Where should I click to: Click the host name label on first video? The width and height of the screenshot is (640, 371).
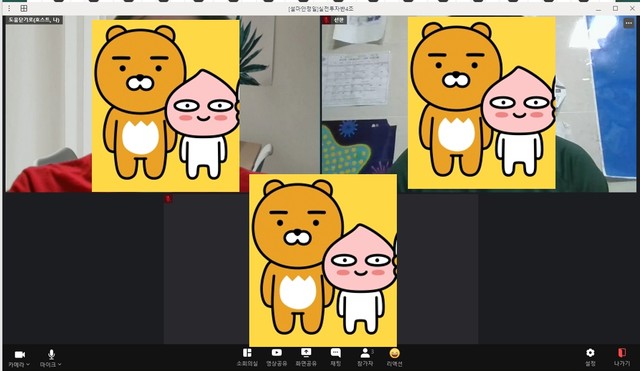tap(34, 20)
